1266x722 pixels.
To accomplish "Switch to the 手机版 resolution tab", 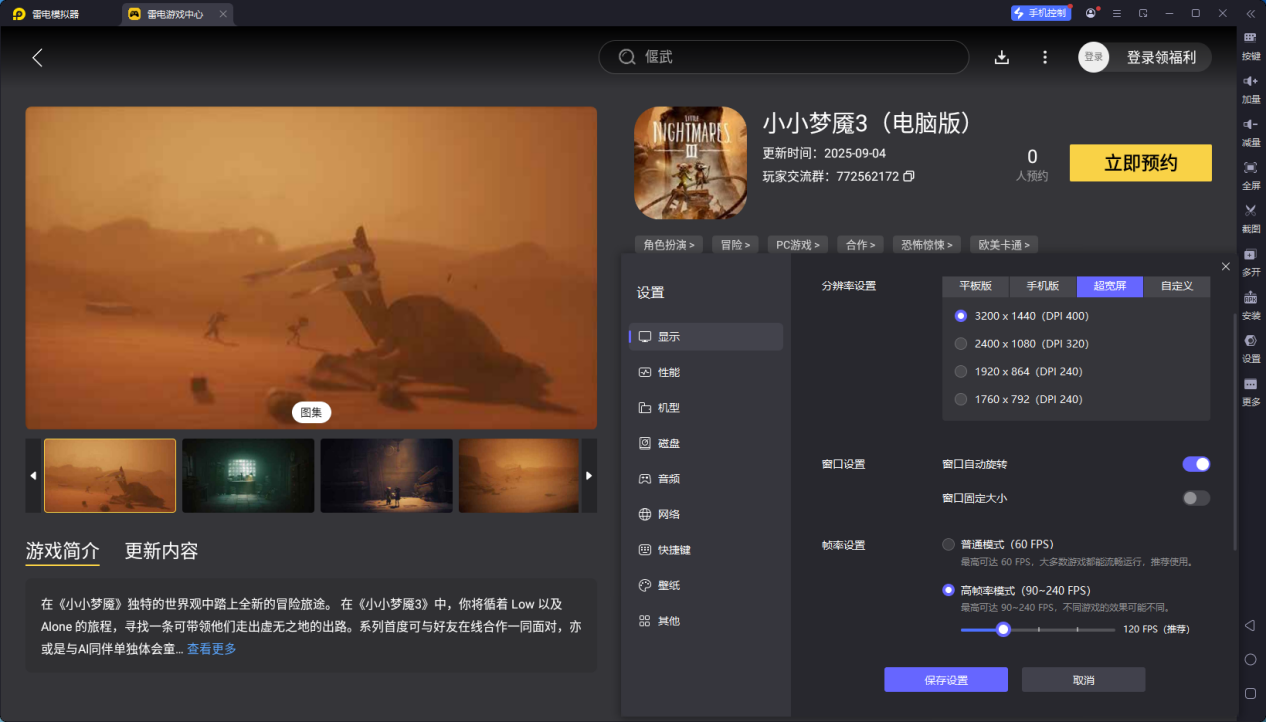I will click(1043, 286).
